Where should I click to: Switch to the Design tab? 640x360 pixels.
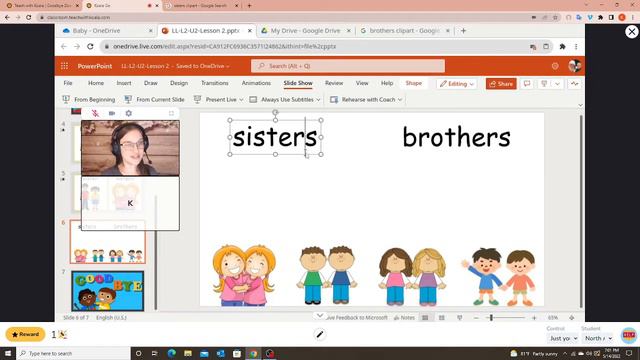(179, 83)
